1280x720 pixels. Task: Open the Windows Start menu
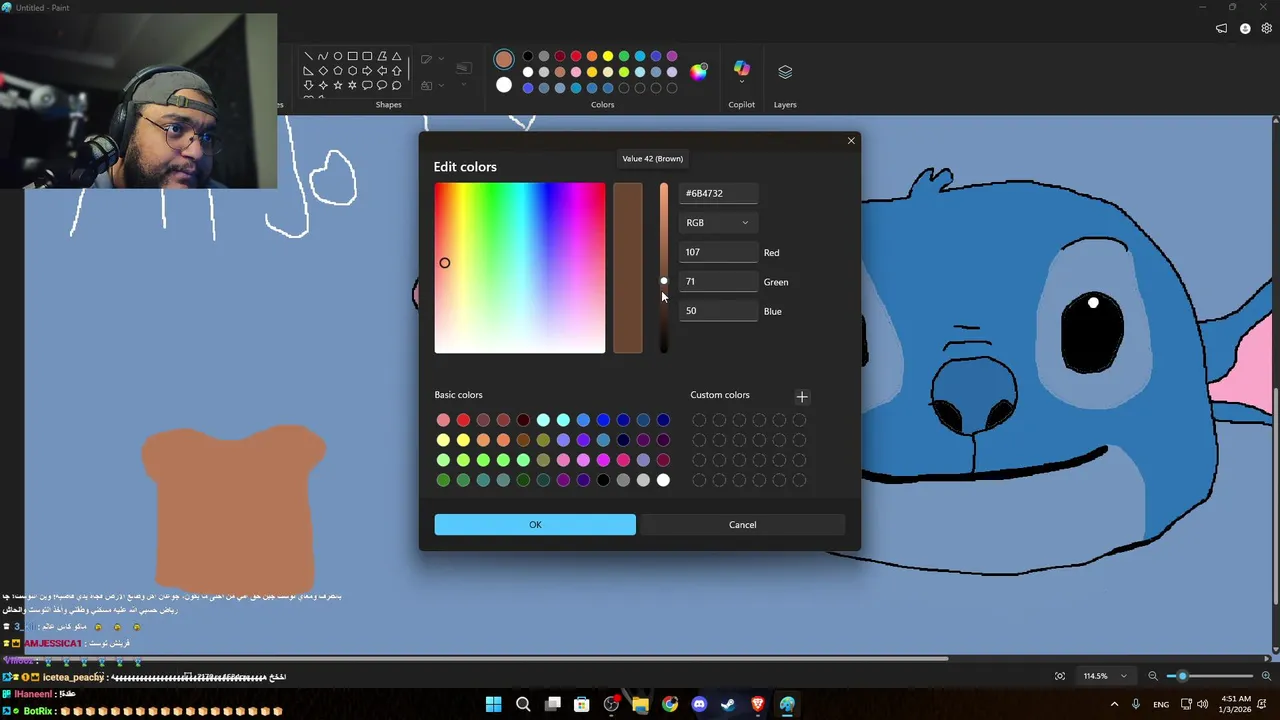pos(494,704)
